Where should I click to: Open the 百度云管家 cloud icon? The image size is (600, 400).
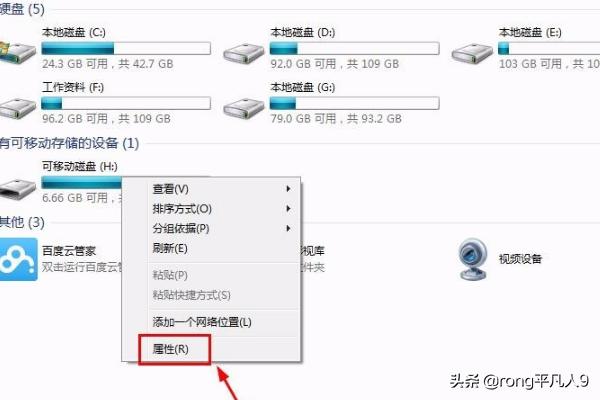18,259
